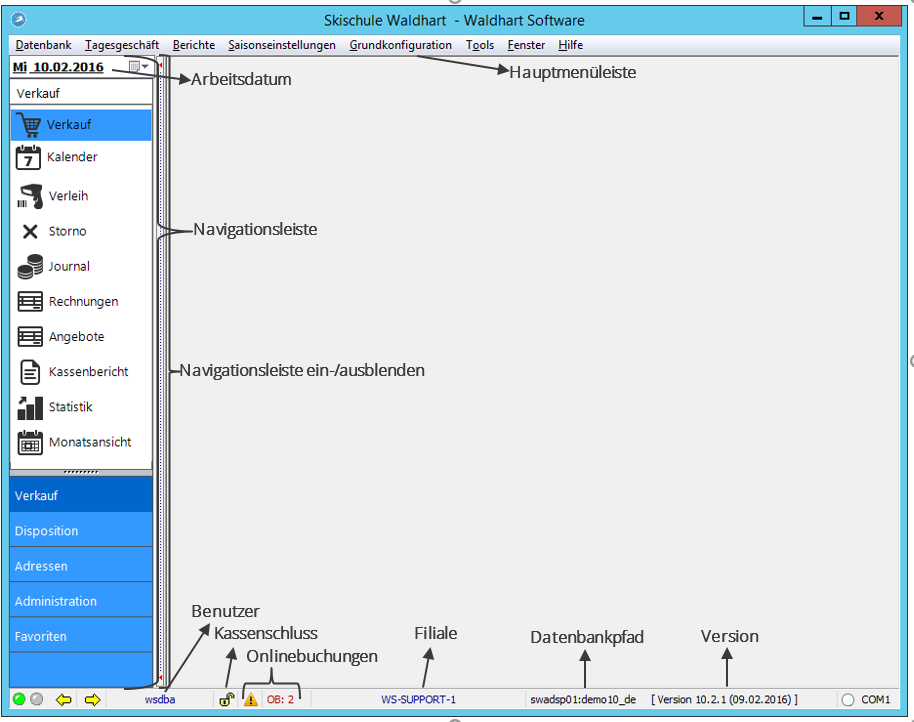
Task: Click database path swadsp01:demo10_de
Action: pos(583,699)
